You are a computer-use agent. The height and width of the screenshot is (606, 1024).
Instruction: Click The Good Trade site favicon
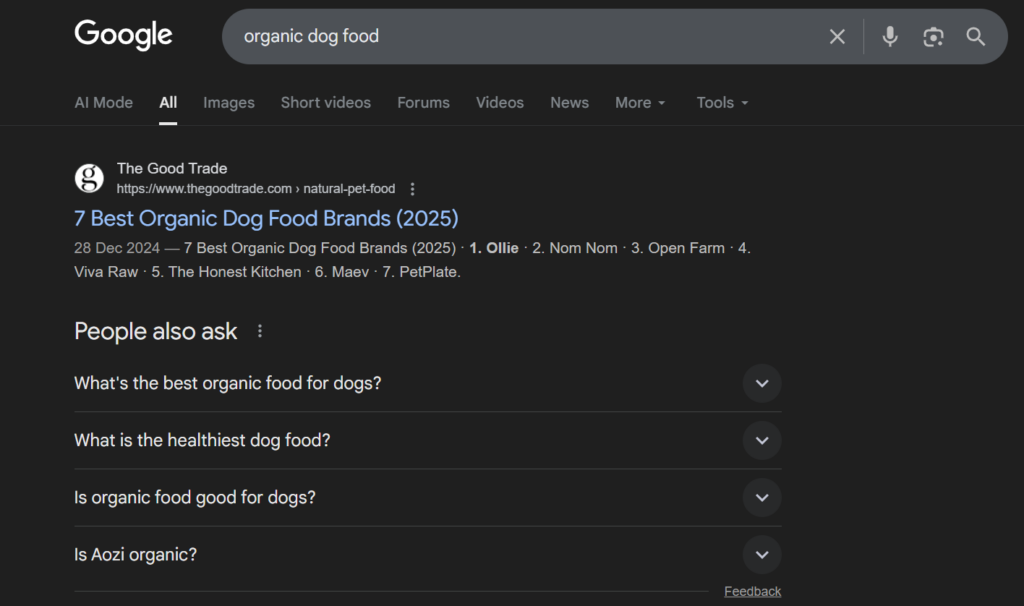point(89,177)
